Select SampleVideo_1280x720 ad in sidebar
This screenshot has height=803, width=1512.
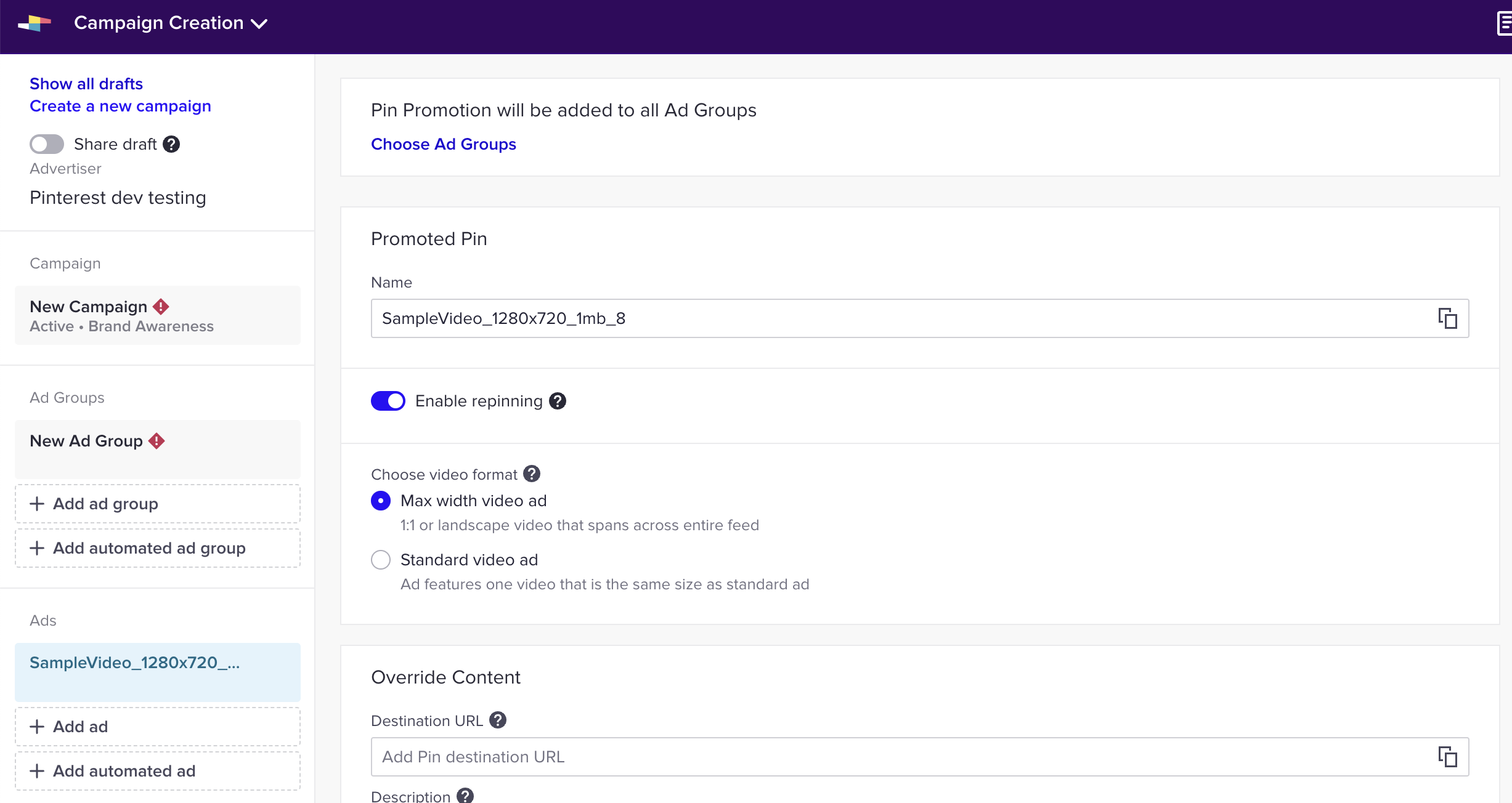(158, 672)
